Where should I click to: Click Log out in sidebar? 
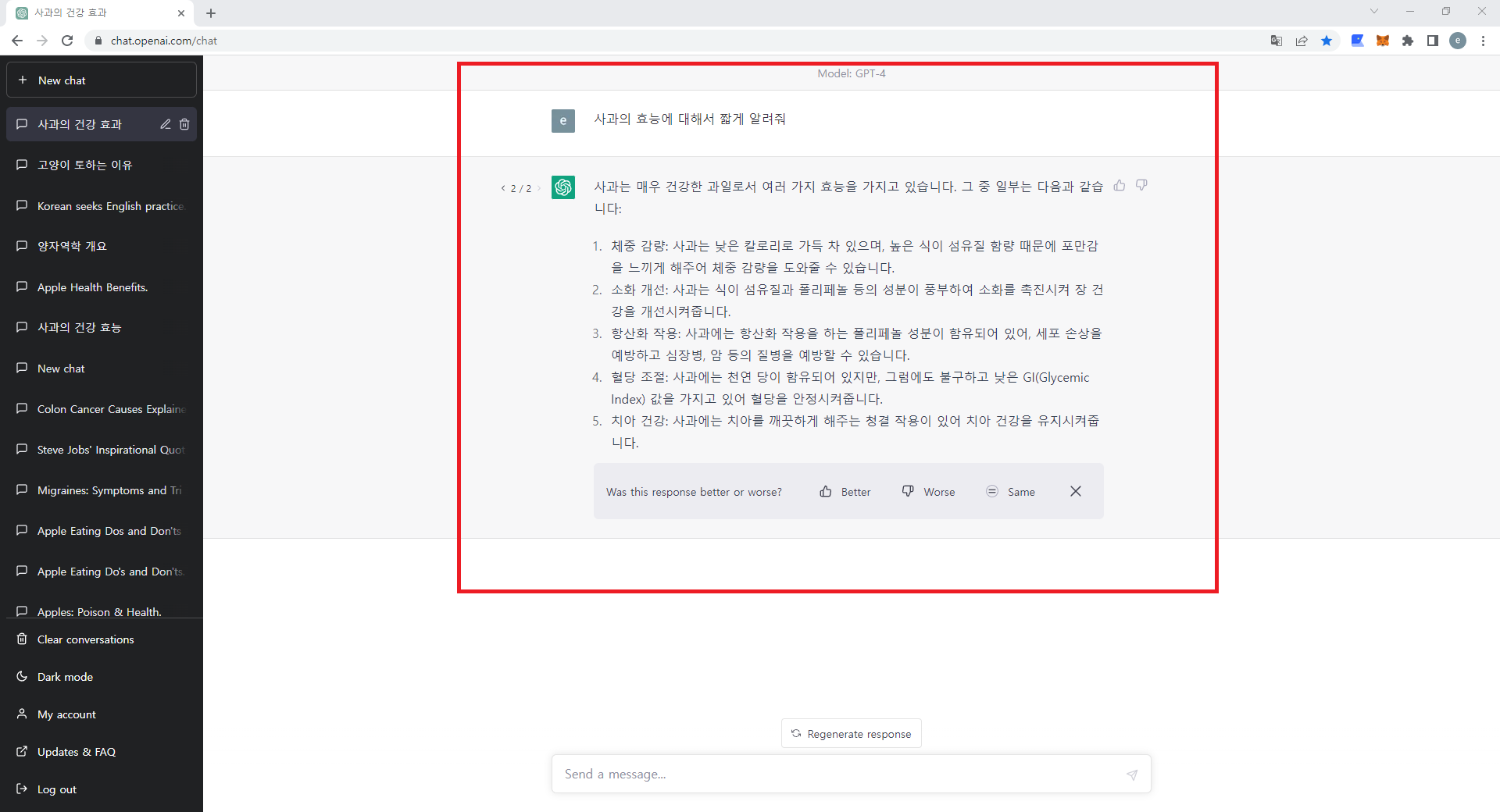102,789
